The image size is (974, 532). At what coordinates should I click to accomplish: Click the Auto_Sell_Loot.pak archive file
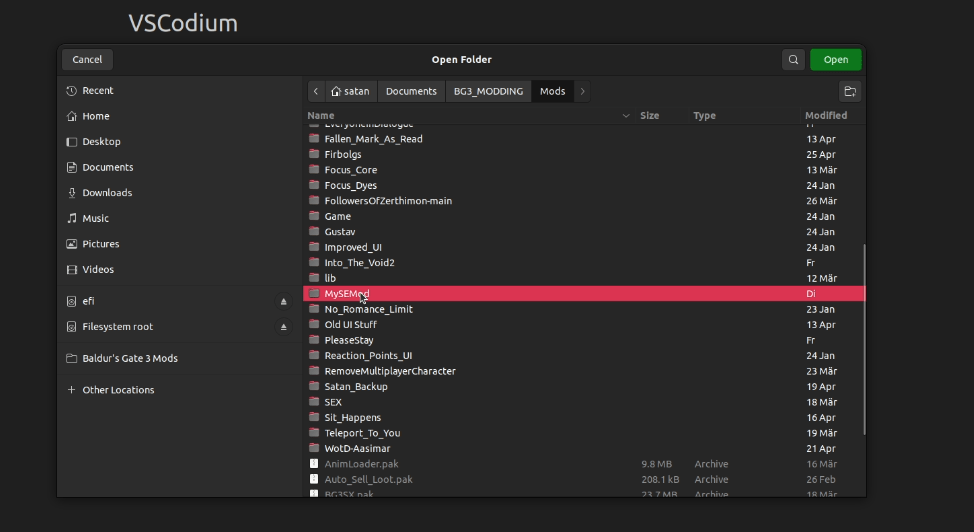[x=584, y=480]
